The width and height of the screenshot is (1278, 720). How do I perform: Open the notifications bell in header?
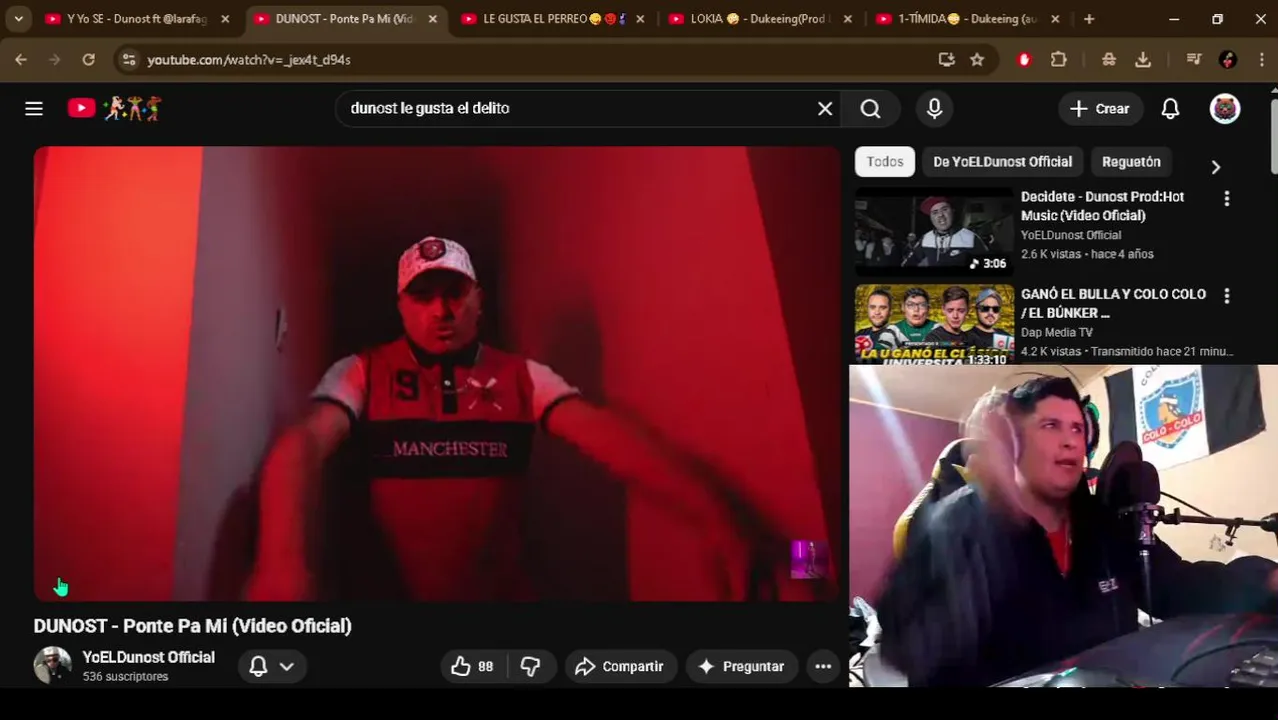pos(1170,108)
